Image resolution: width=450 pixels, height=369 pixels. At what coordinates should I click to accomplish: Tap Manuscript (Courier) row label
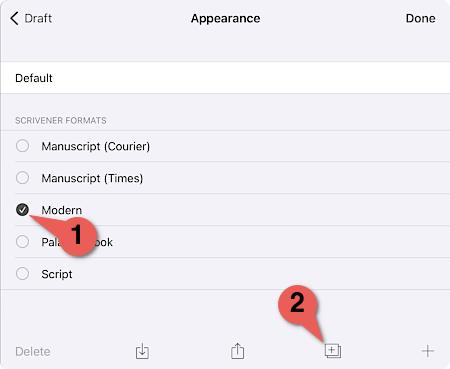tap(96, 146)
